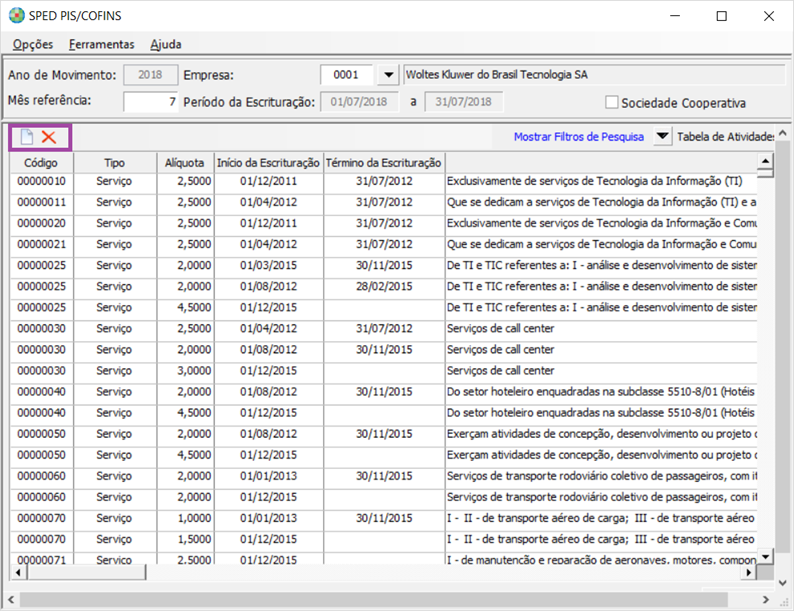Sort by the Alíquota column header

pyautogui.click(x=185, y=162)
